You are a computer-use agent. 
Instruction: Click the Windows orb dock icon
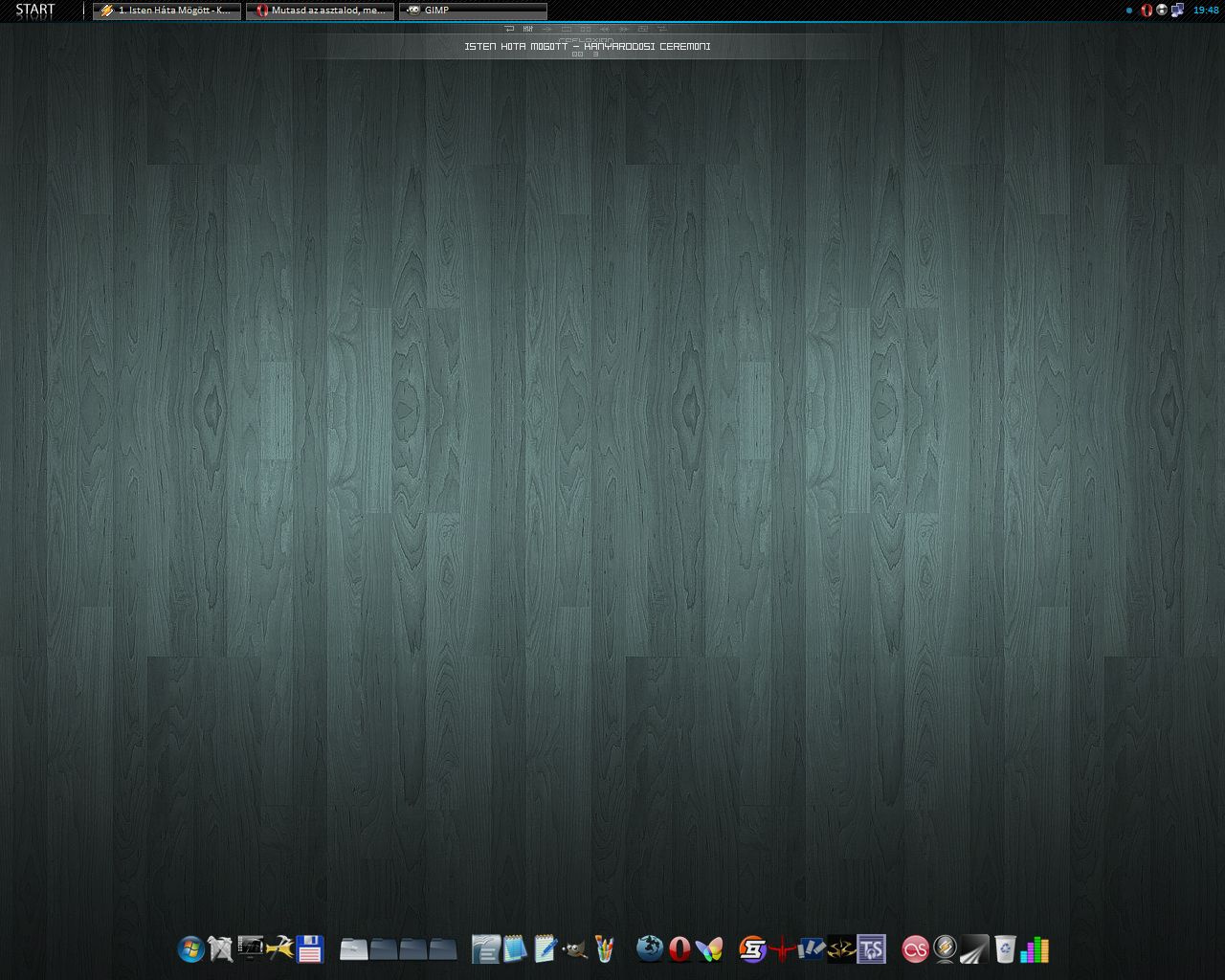click(190, 949)
